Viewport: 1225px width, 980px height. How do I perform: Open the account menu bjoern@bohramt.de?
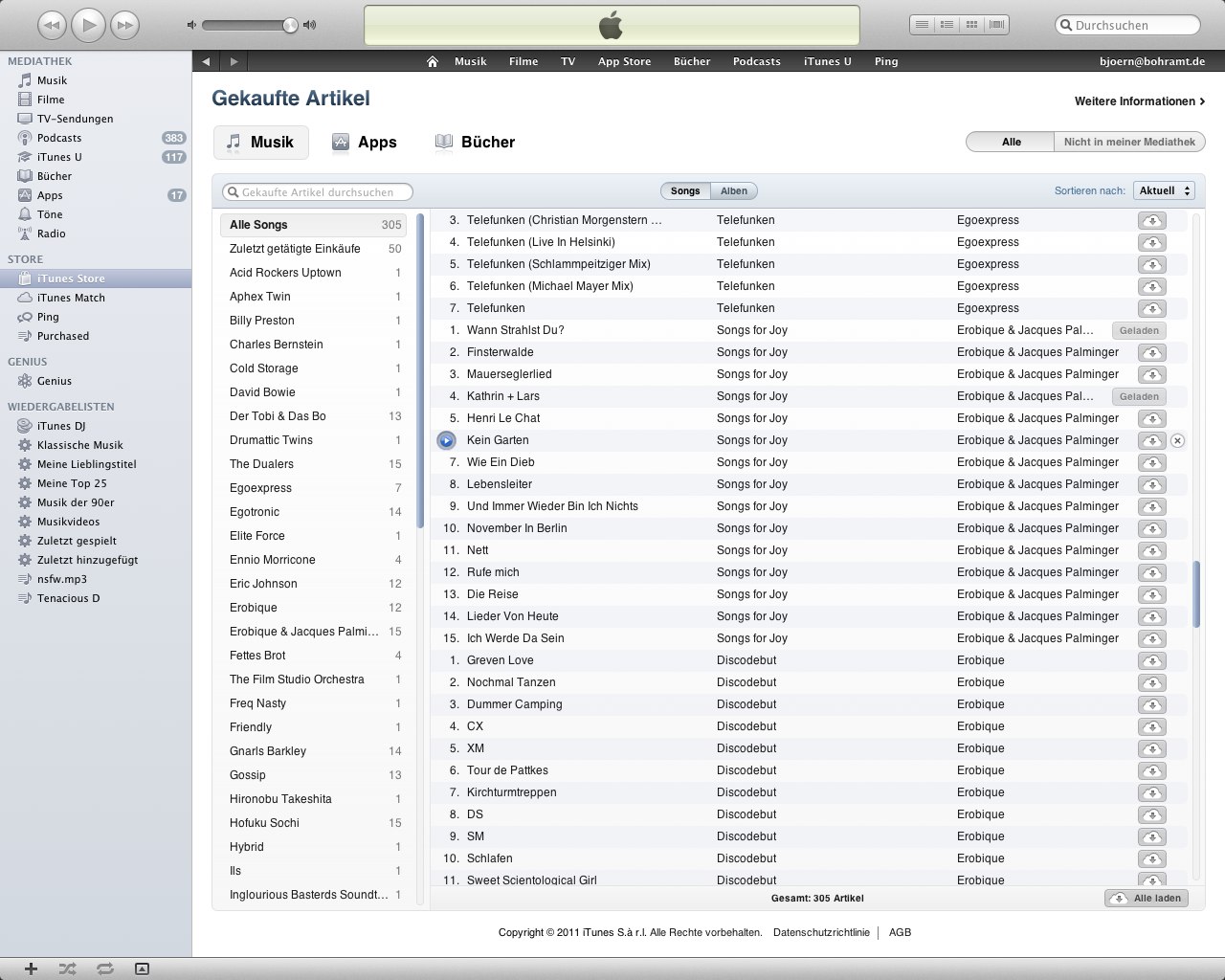point(1151,61)
